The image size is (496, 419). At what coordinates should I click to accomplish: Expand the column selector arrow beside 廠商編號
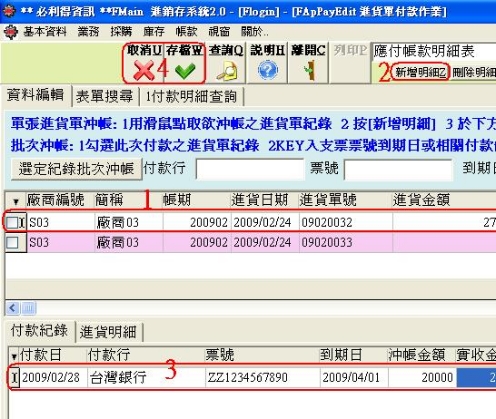(x=16, y=201)
